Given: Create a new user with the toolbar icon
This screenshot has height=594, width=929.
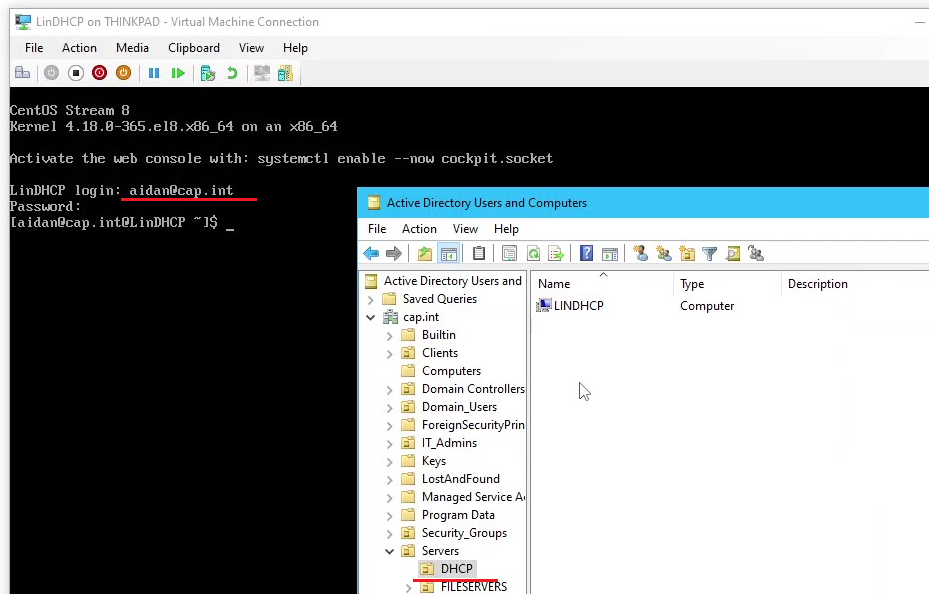Looking at the screenshot, I should coord(640,253).
